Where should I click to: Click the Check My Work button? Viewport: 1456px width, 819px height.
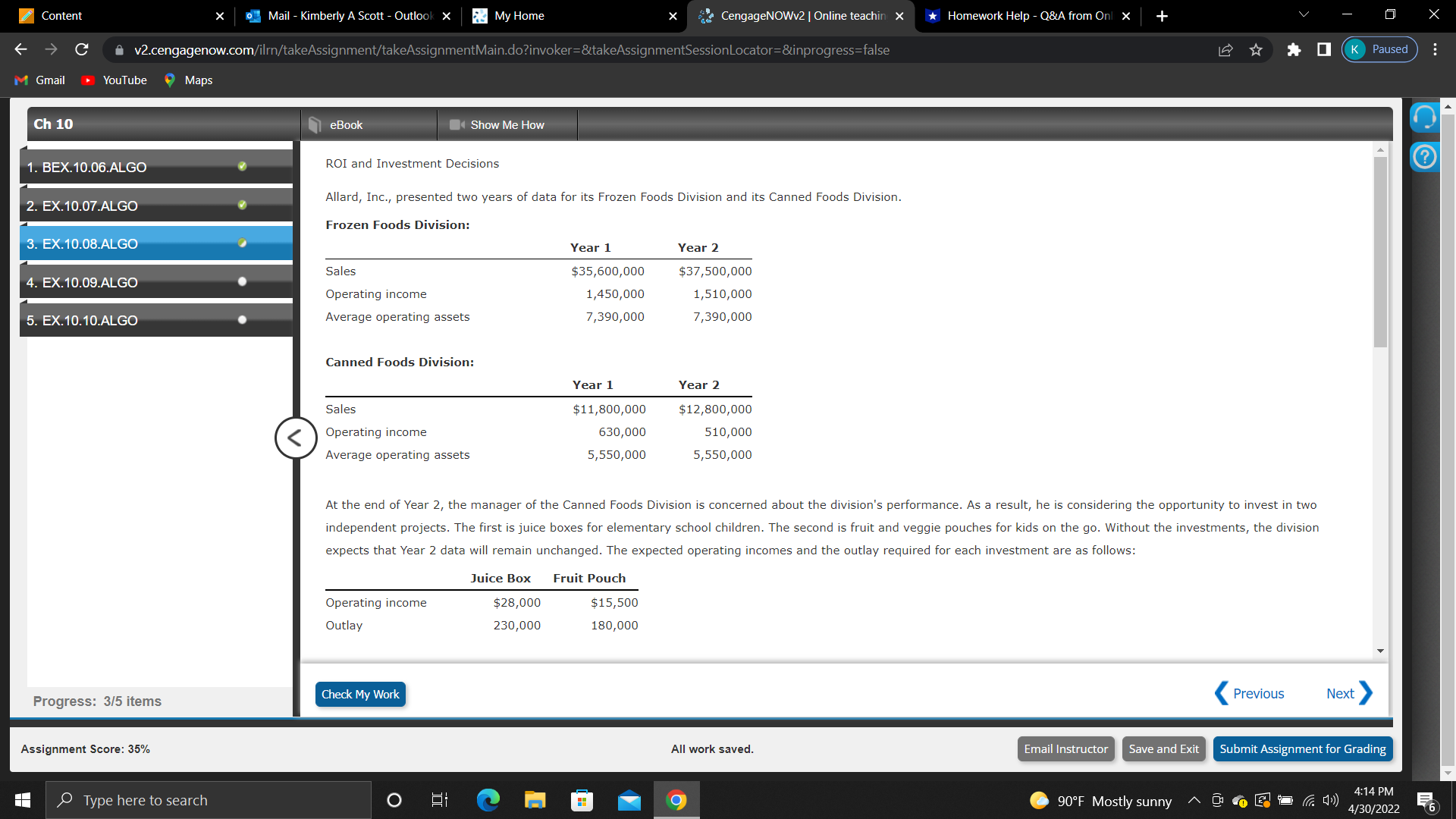pos(359,694)
